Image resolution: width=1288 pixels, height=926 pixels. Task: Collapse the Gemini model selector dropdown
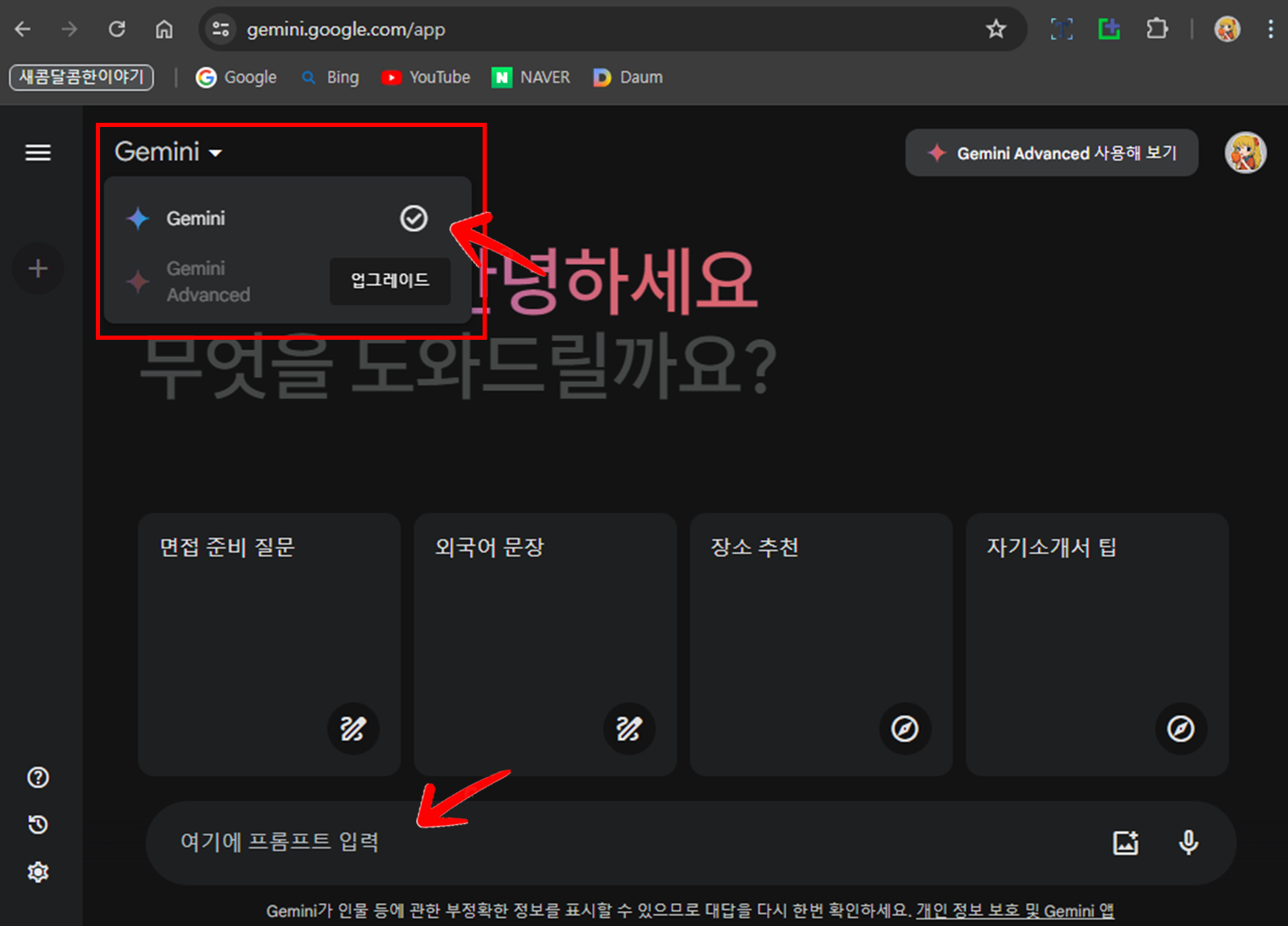[168, 152]
